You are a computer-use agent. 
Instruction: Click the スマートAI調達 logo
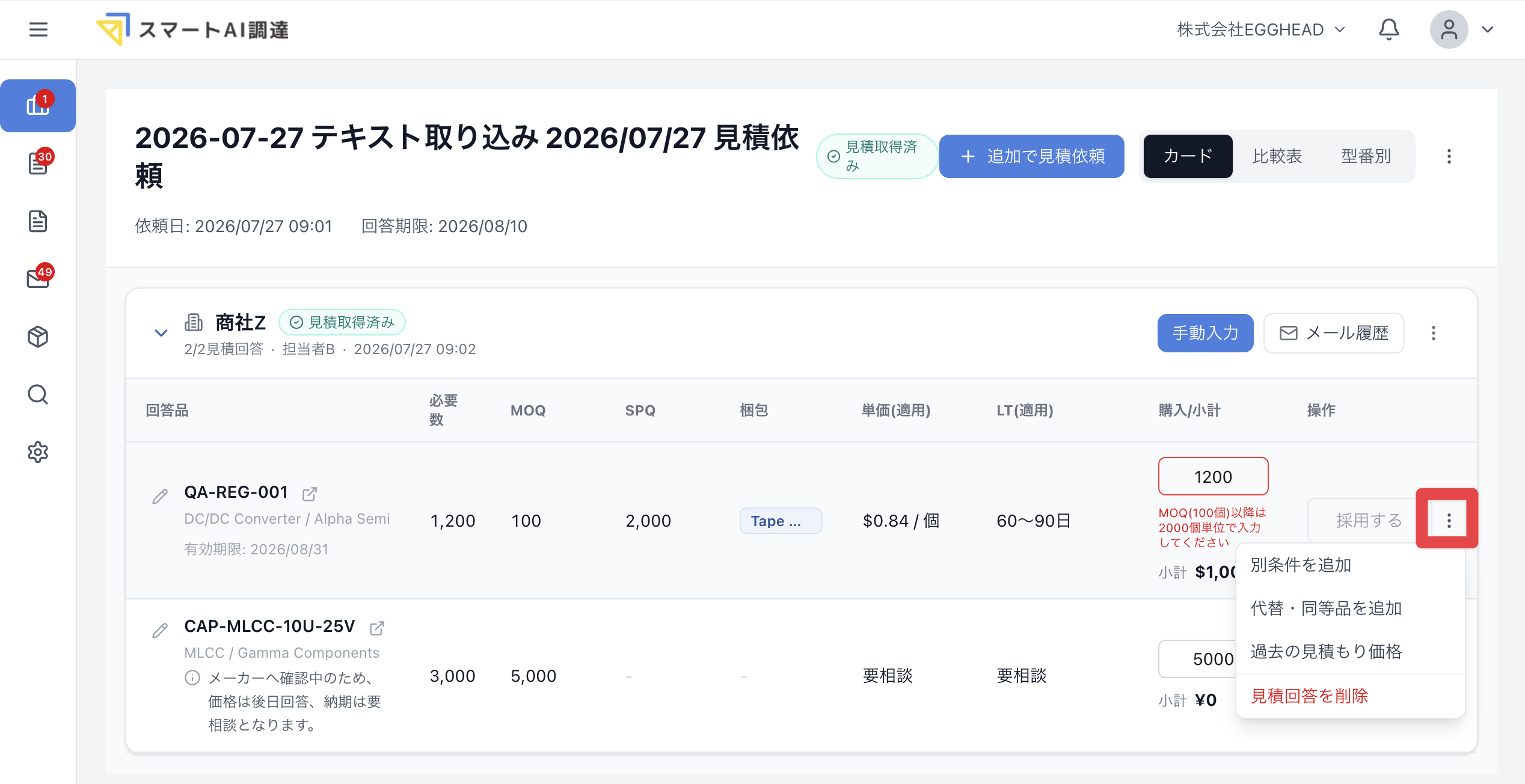tap(192, 29)
